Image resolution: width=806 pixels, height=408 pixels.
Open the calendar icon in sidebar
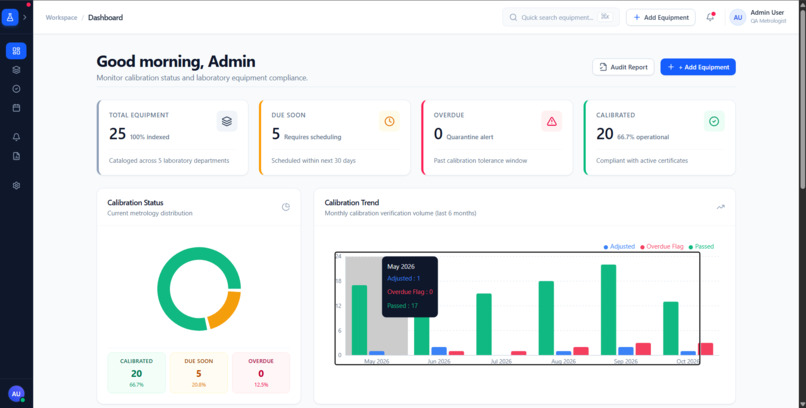16,108
